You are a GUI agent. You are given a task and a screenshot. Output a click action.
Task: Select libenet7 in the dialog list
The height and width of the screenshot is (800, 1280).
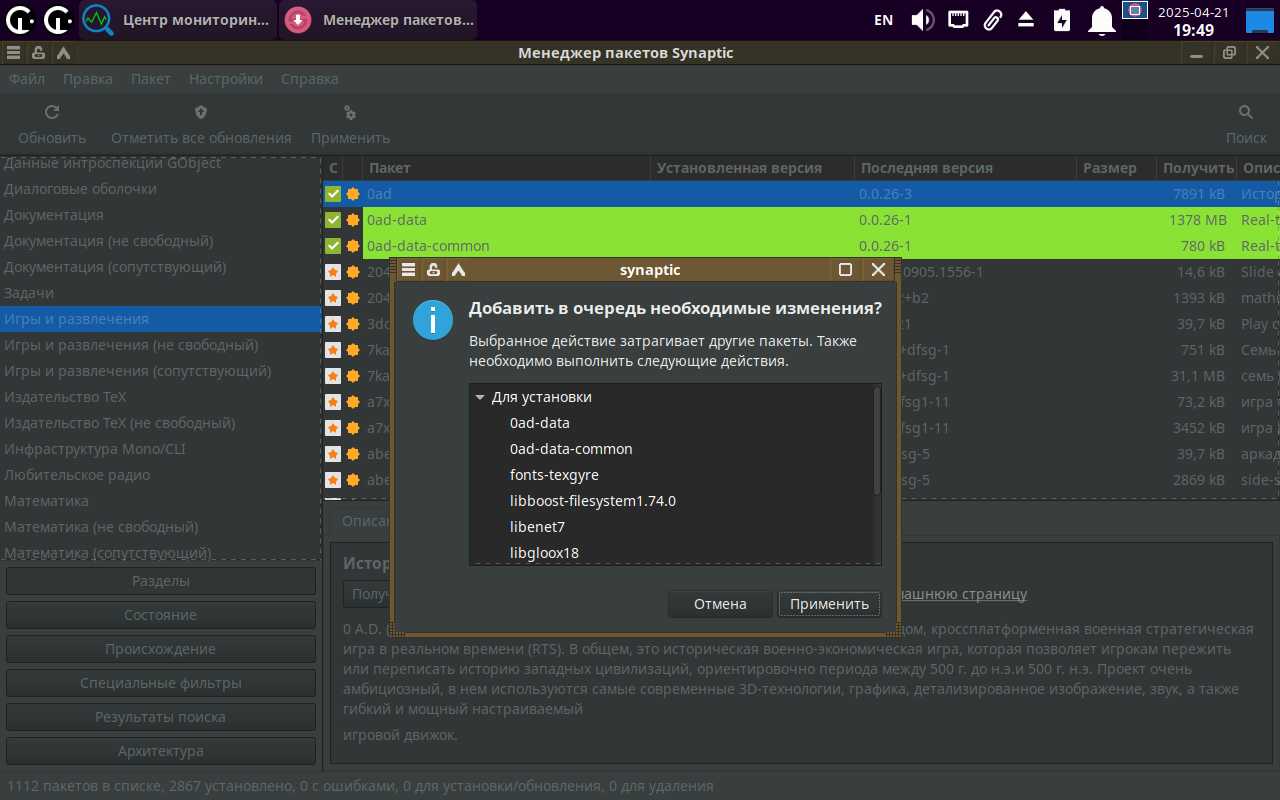pos(537,527)
